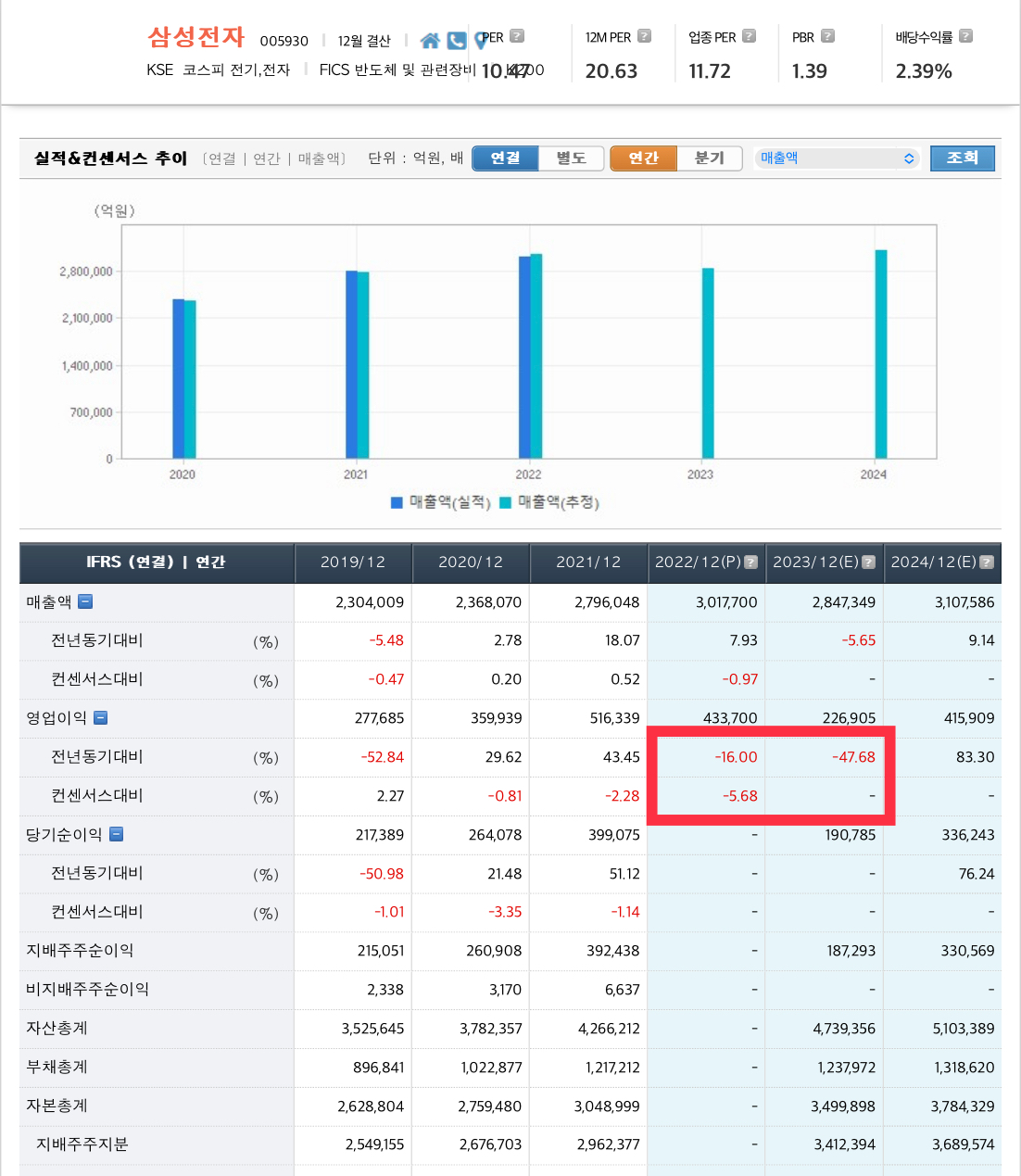Click the 3,017,700 revenue value
This screenshot has width=1021, height=1176.
pos(726,602)
